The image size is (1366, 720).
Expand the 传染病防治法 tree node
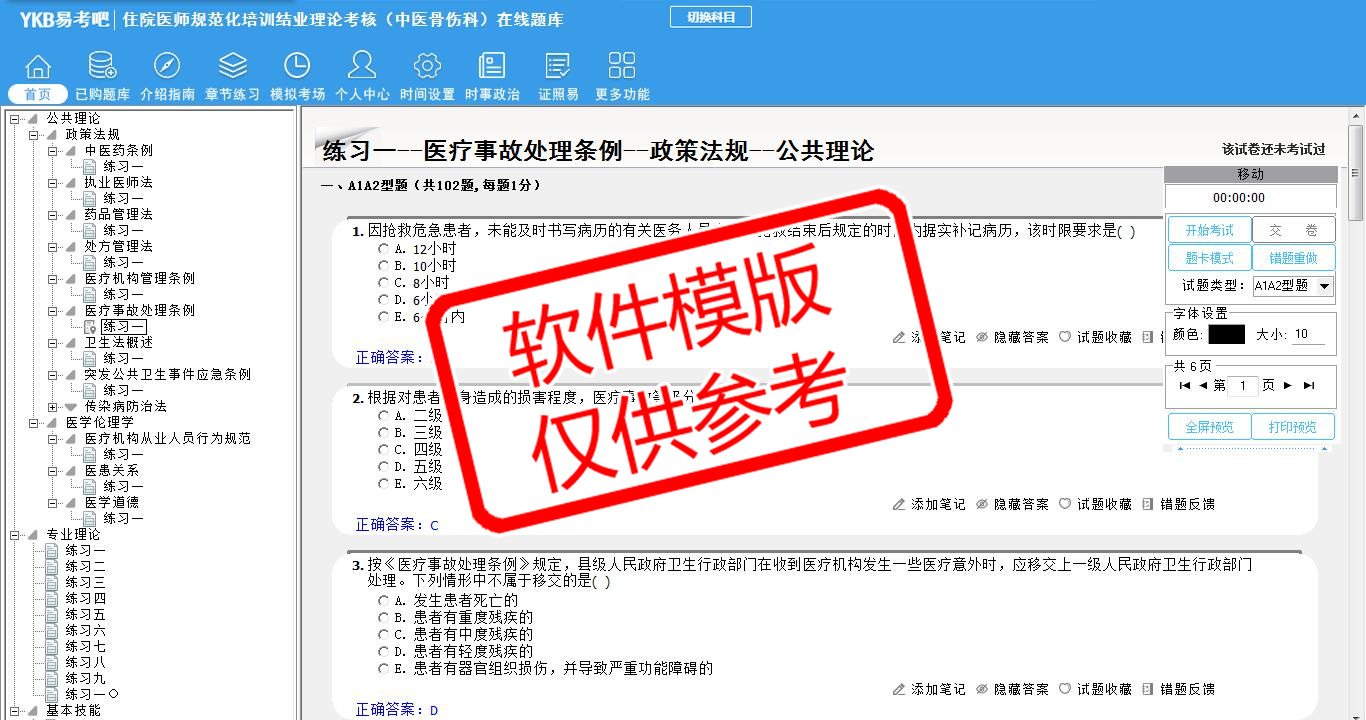pos(53,407)
